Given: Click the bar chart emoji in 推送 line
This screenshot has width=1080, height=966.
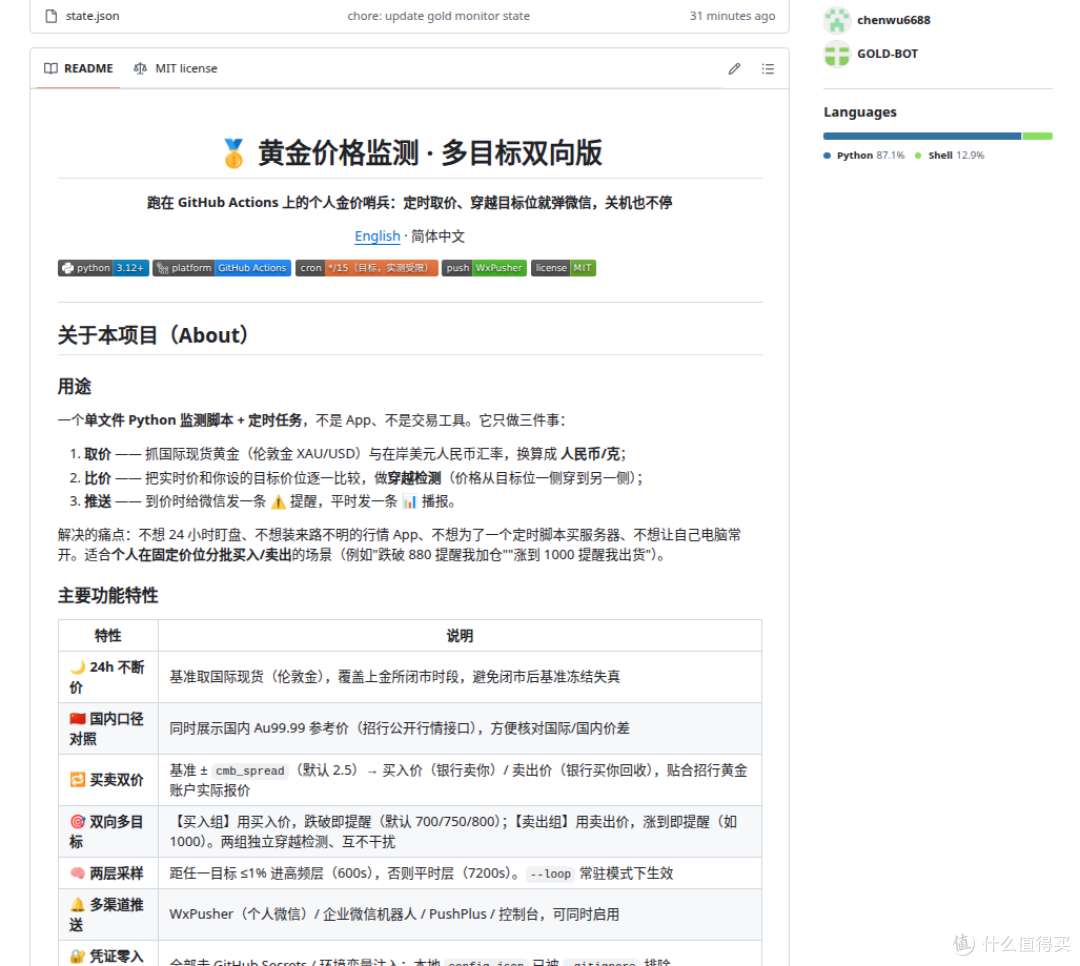Looking at the screenshot, I should pos(409,502).
